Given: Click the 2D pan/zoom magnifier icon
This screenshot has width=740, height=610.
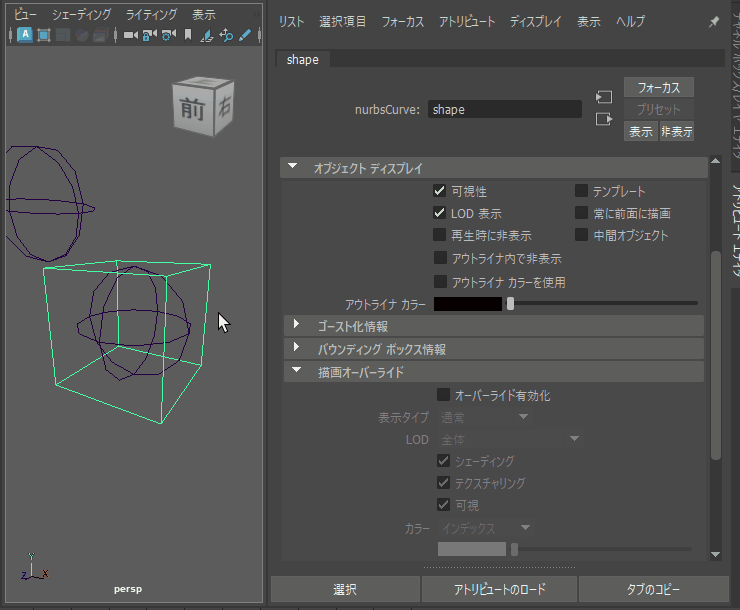Looking at the screenshot, I should point(226,35).
